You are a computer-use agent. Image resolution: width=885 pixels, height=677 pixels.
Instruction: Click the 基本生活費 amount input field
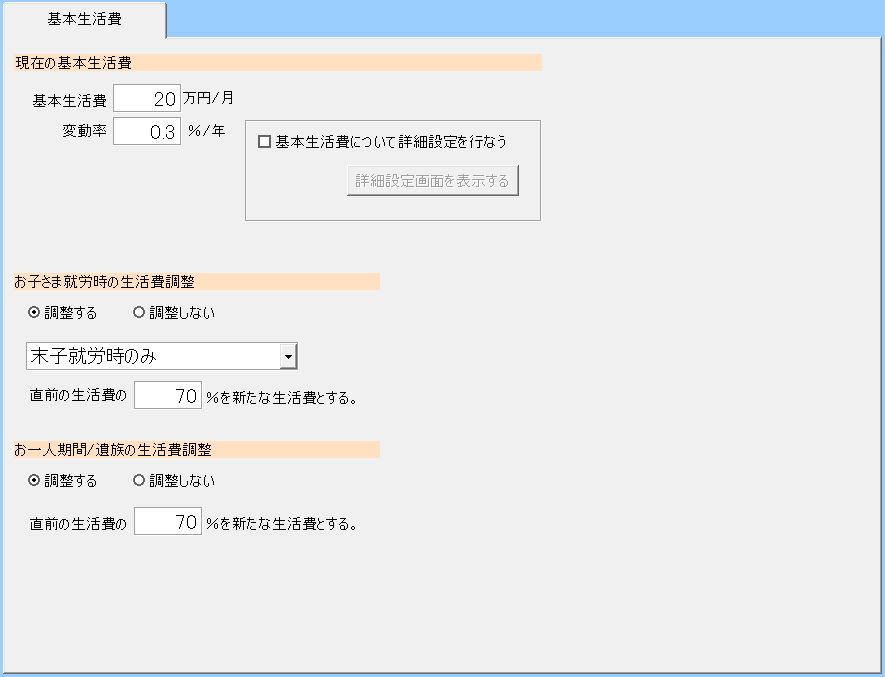[147, 99]
